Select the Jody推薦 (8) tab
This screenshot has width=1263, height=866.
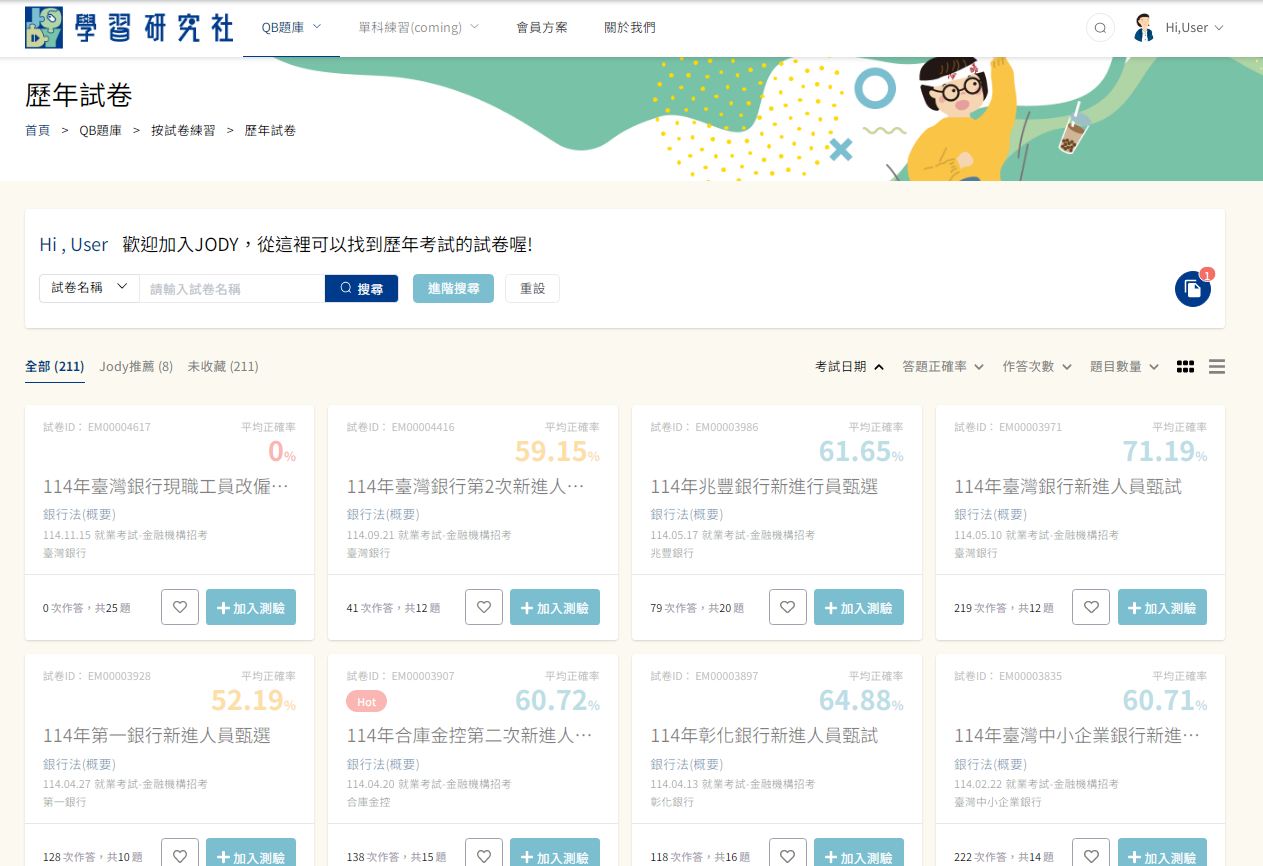136,367
